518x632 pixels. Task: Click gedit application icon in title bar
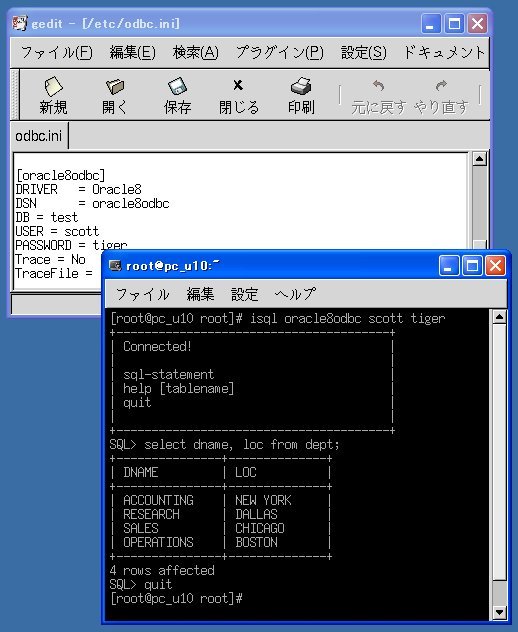pos(20,23)
